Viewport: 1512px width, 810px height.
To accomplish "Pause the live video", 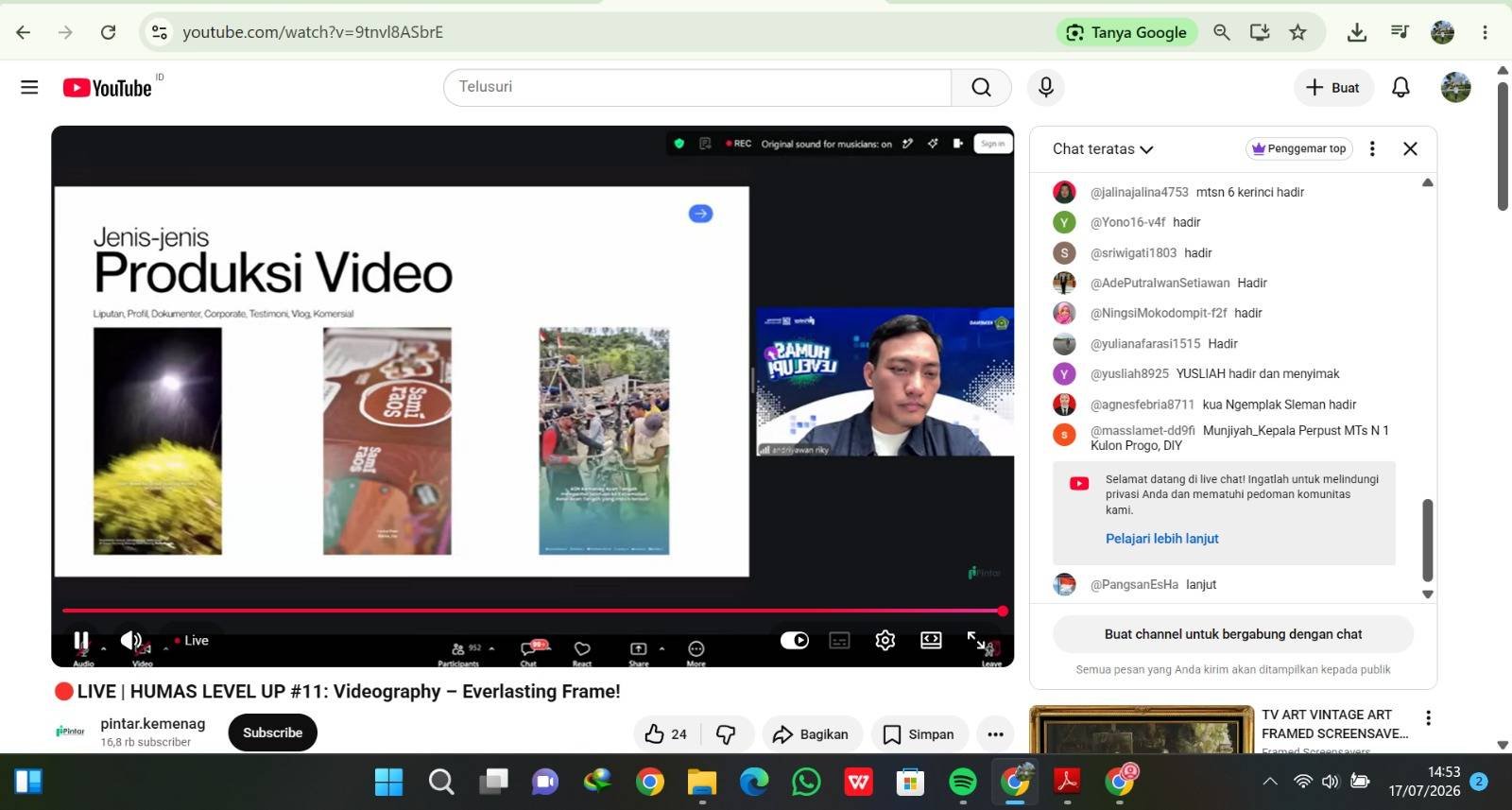I will pyautogui.click(x=81, y=641).
